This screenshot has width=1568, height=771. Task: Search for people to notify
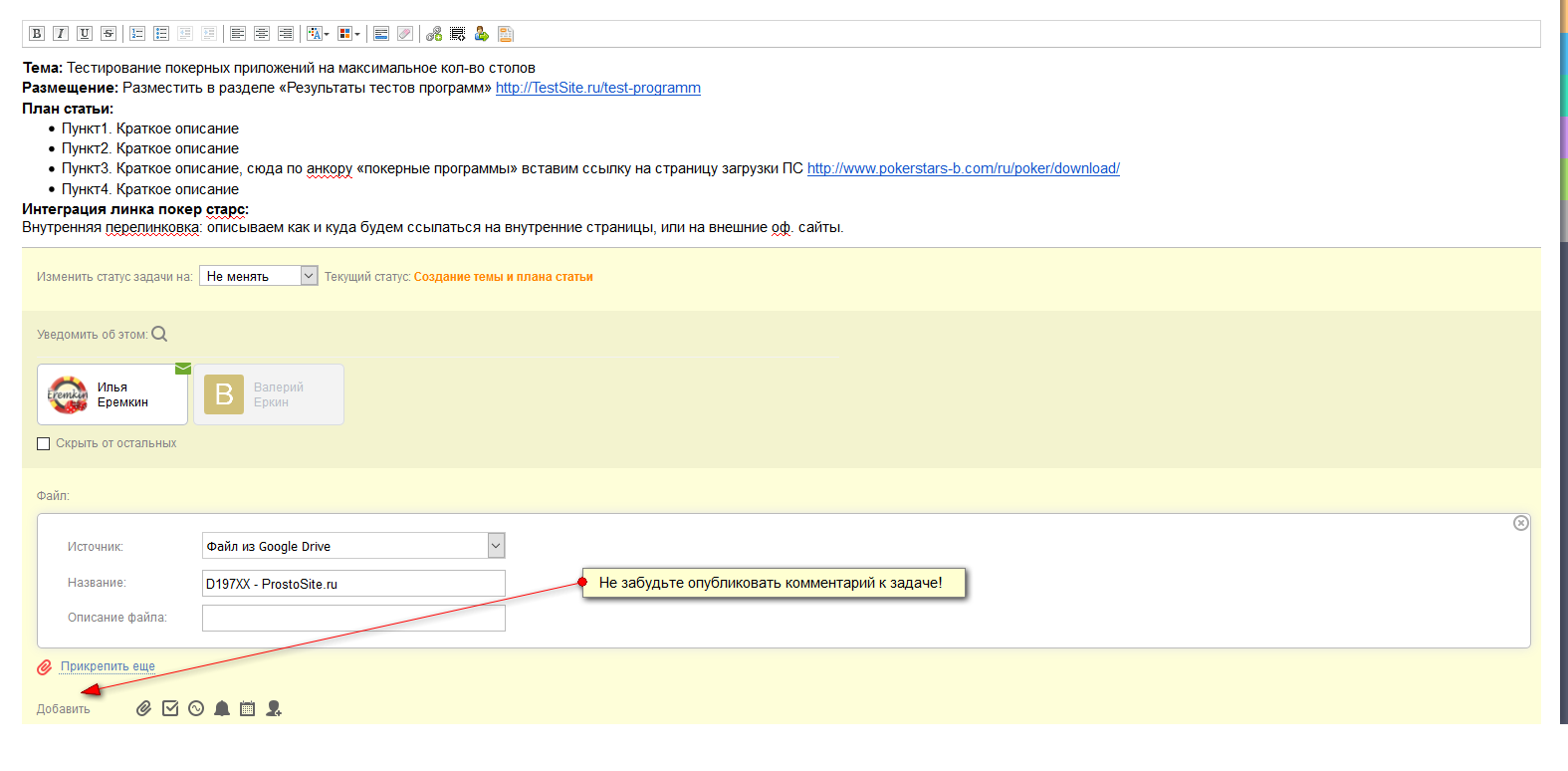click(x=159, y=334)
